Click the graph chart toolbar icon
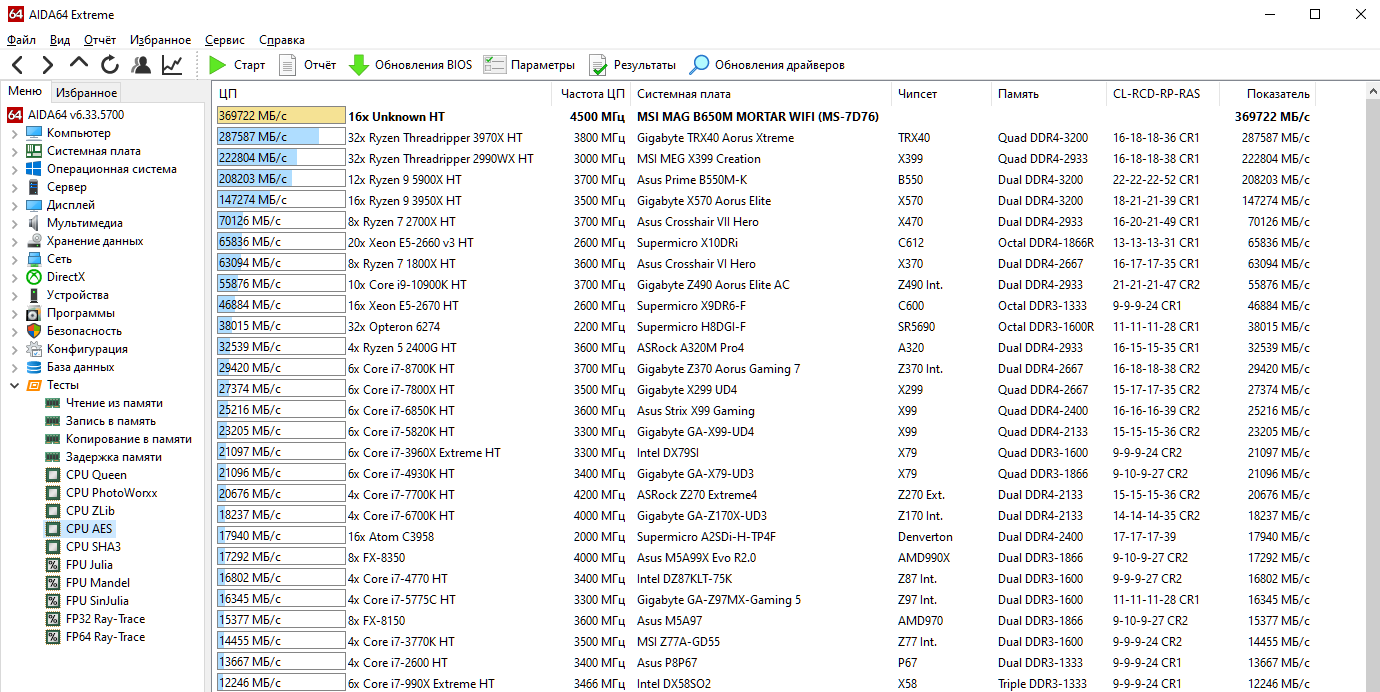Viewport: 1380px width, 692px height. coord(172,65)
